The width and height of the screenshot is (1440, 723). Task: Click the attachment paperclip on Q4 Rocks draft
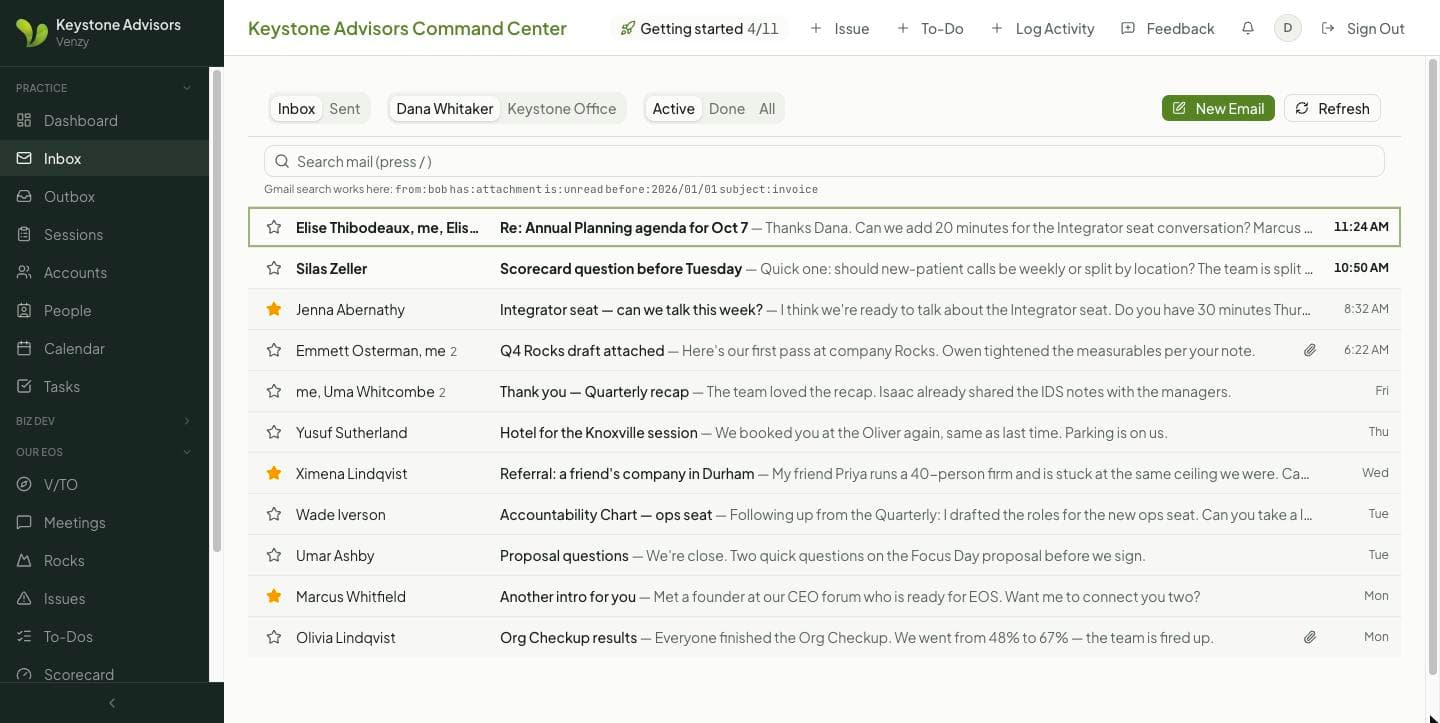(x=1309, y=350)
